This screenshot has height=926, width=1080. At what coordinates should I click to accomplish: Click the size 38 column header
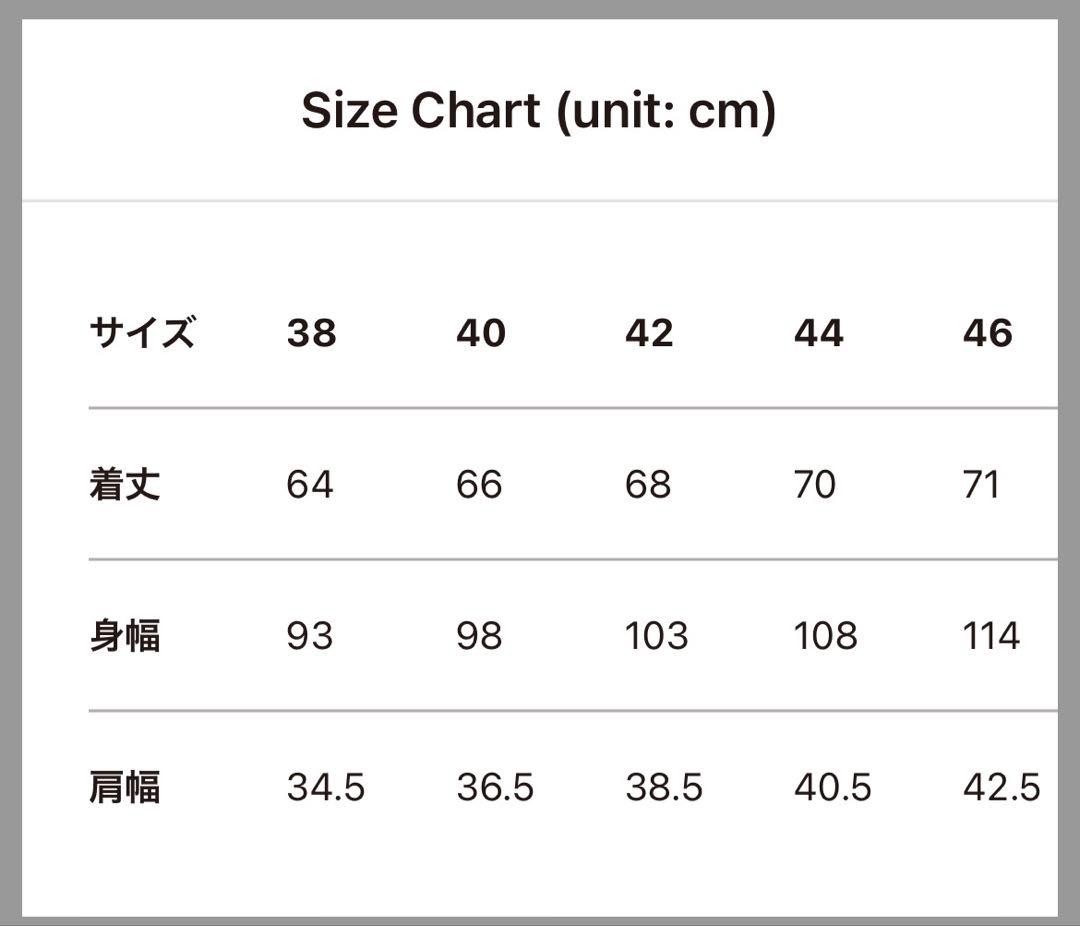tap(311, 333)
